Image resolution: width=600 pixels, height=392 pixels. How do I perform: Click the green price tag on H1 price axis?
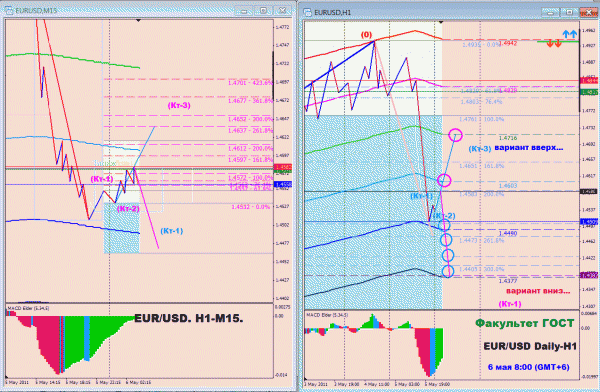pyautogui.click(x=590, y=92)
